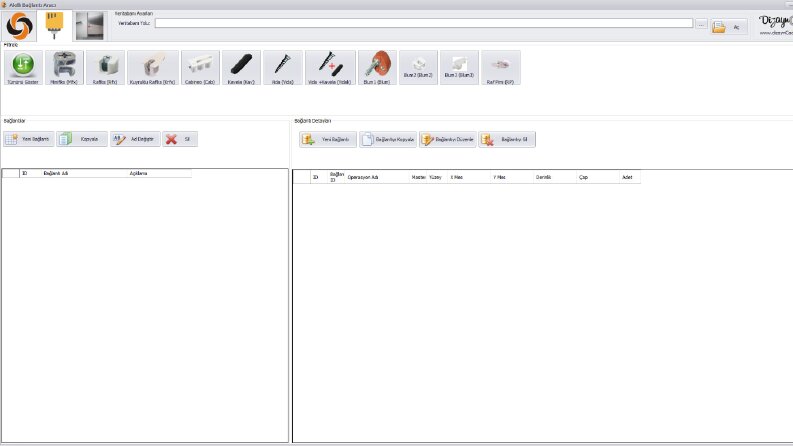The width and height of the screenshot is (793, 446).
Task: Click Yeni Bağlantı in Bağlantılar panel
Action: (29, 139)
